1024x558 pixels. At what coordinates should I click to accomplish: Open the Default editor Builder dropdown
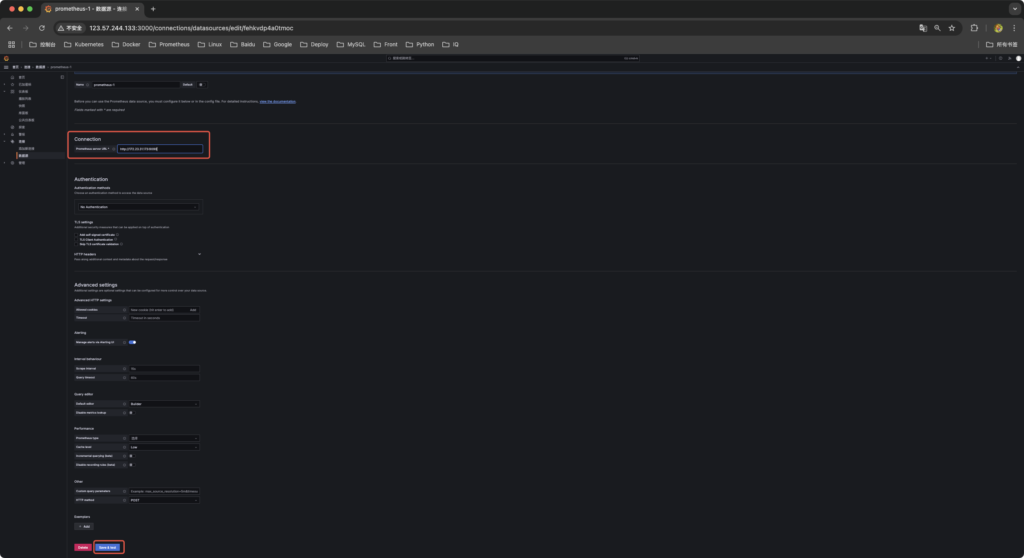click(x=163, y=404)
